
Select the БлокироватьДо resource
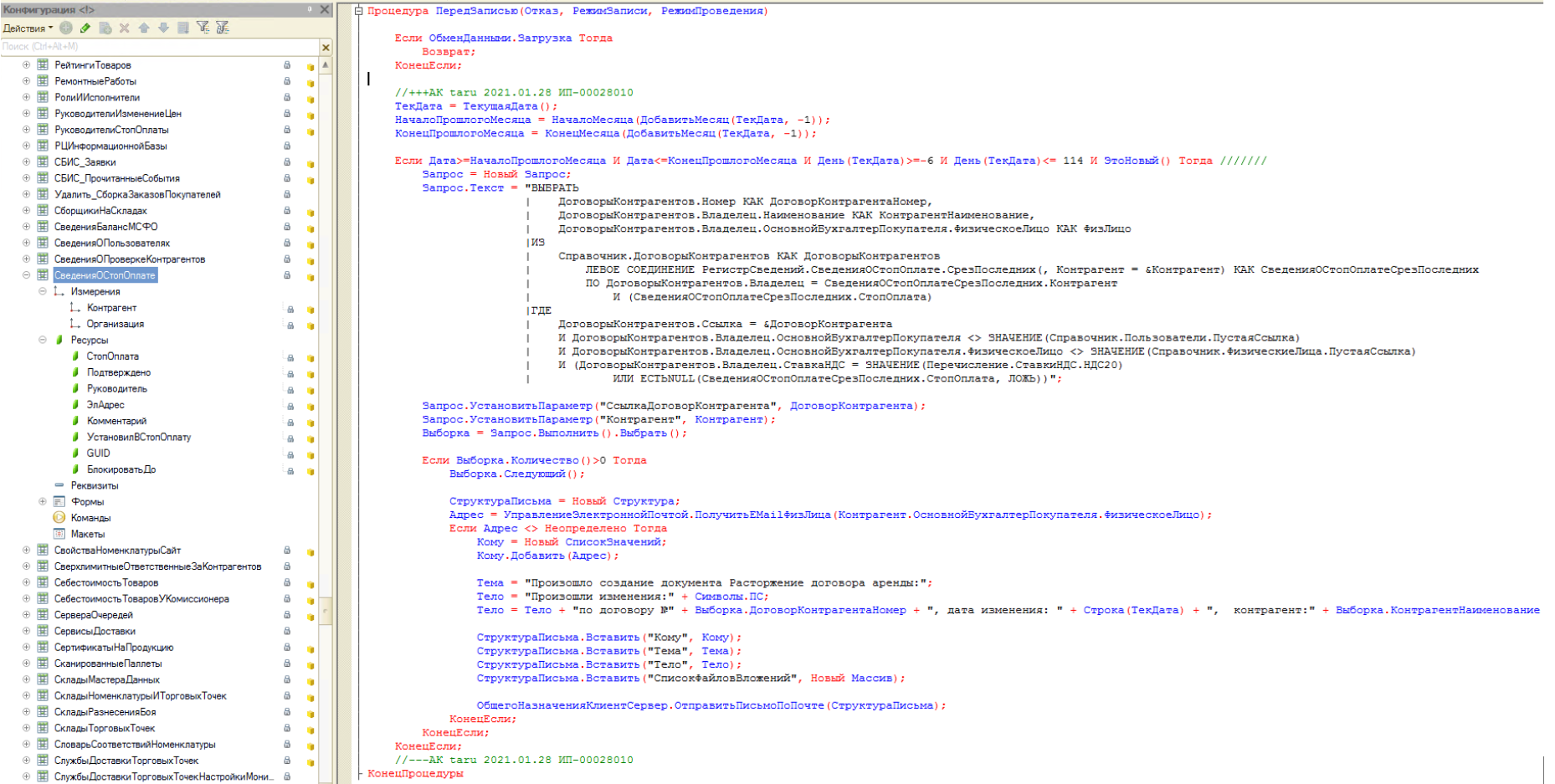[121, 469]
